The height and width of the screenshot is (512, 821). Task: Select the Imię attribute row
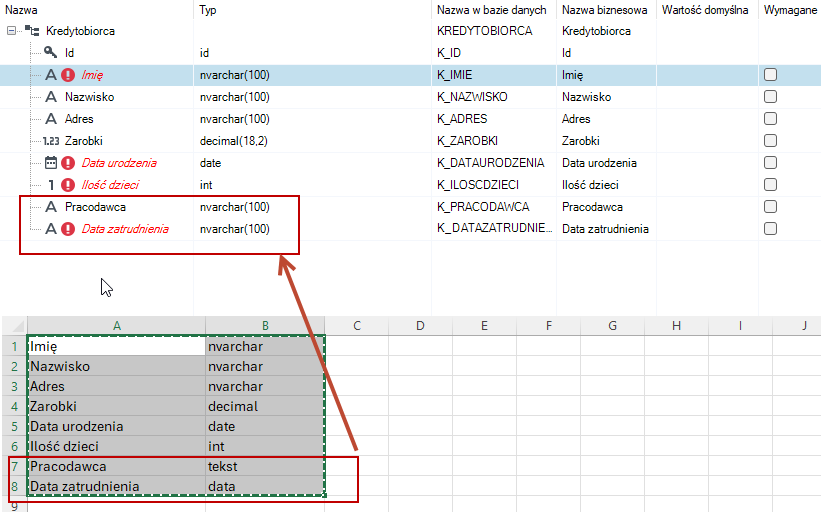tap(410, 75)
